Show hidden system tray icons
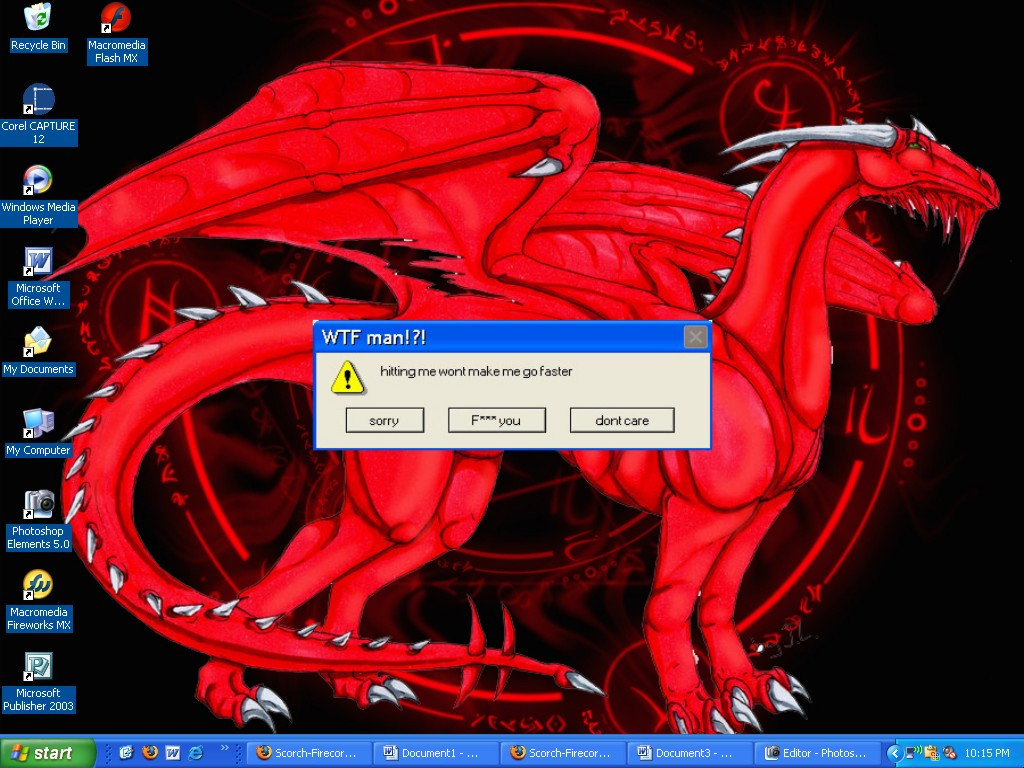 (894, 753)
